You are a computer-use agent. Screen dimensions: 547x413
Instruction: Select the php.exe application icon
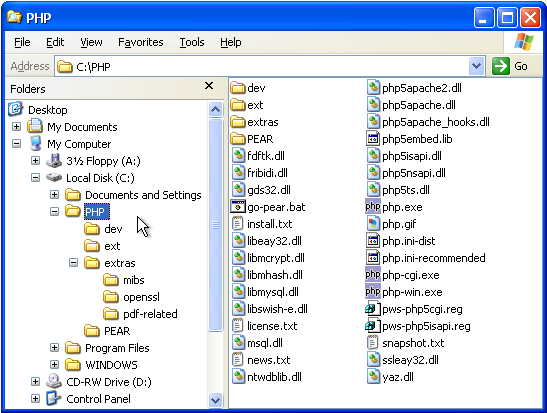[x=372, y=207]
